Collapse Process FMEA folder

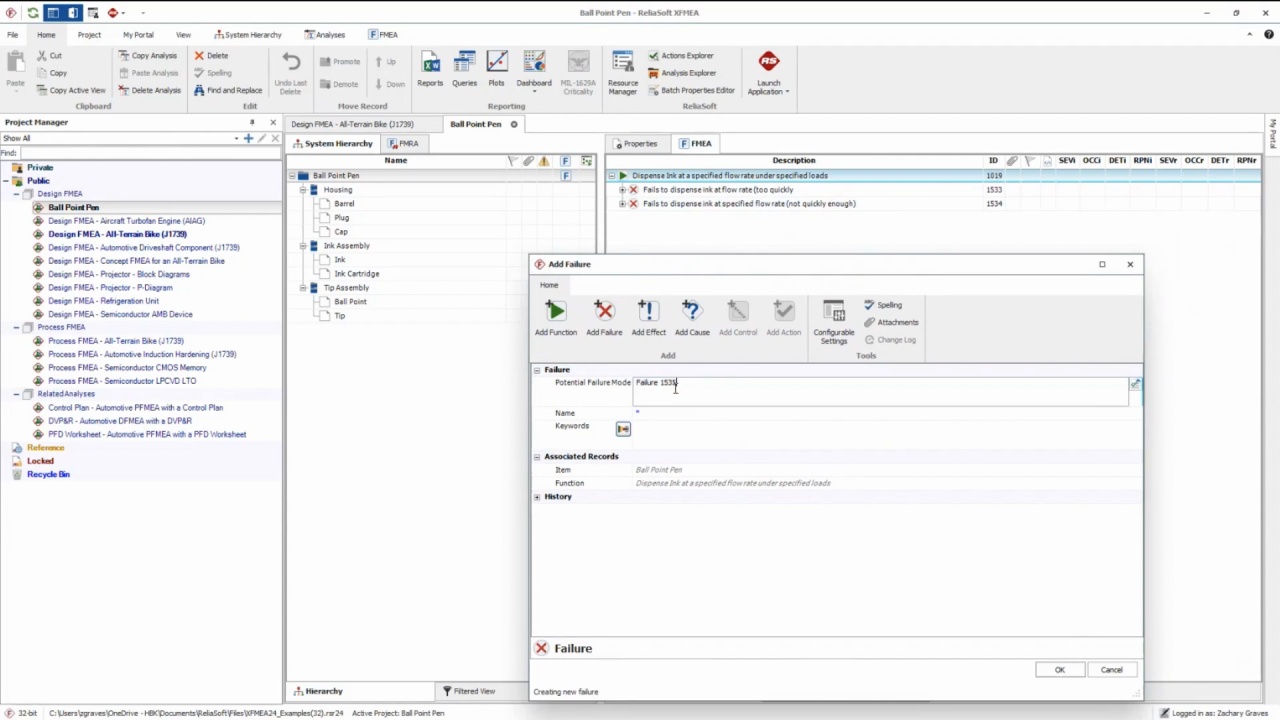click(x=17, y=327)
